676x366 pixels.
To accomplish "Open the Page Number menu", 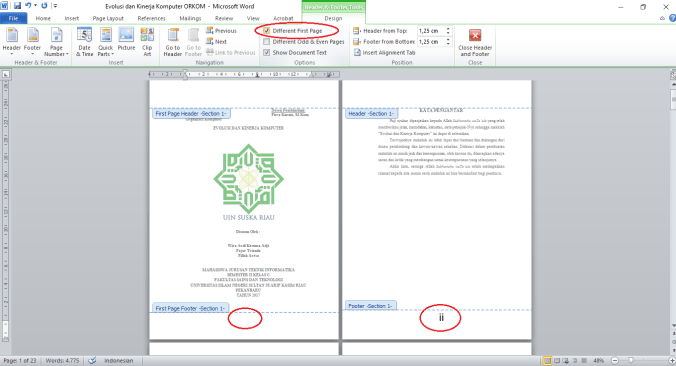I will [x=56, y=42].
